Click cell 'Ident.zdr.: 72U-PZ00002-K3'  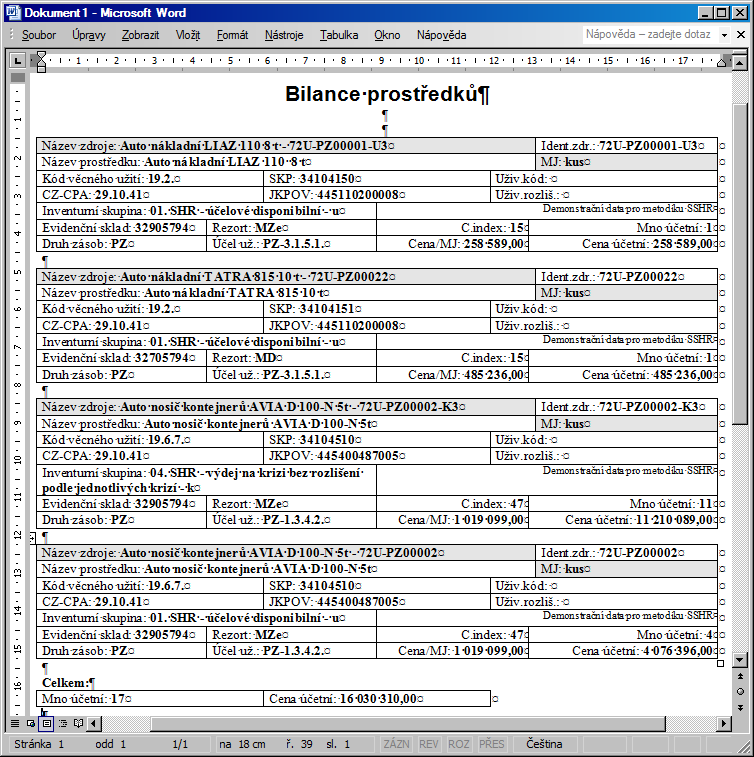[x=626, y=407]
